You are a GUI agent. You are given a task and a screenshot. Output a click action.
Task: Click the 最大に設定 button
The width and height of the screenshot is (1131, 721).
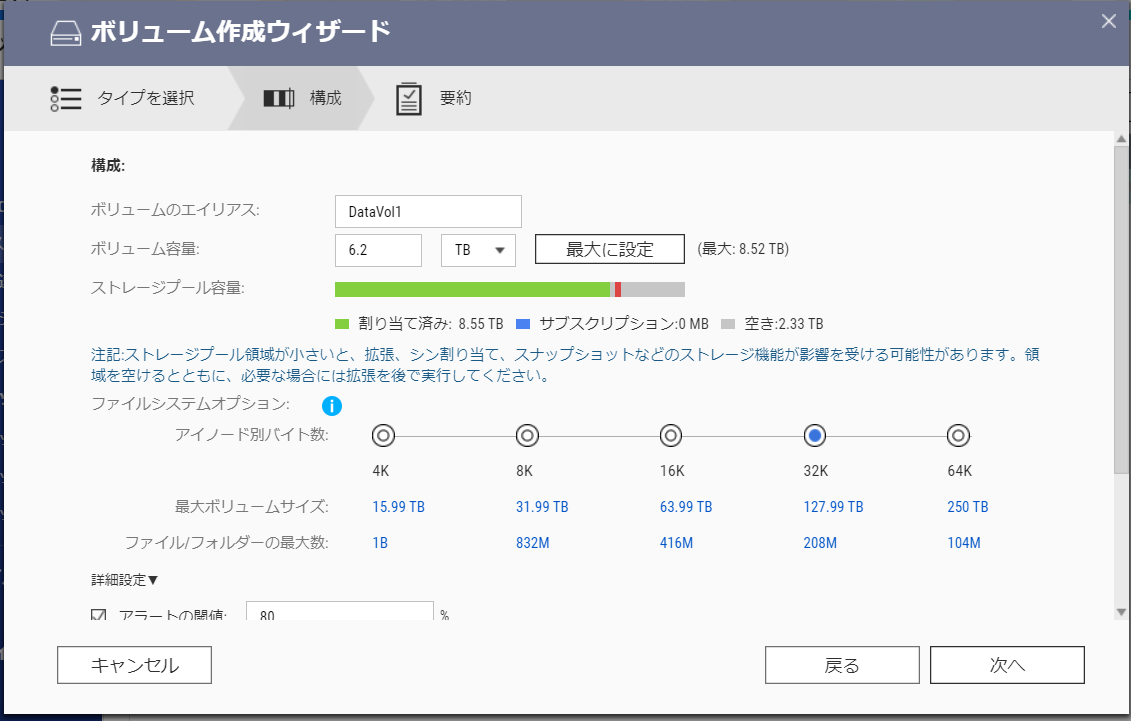tap(609, 249)
